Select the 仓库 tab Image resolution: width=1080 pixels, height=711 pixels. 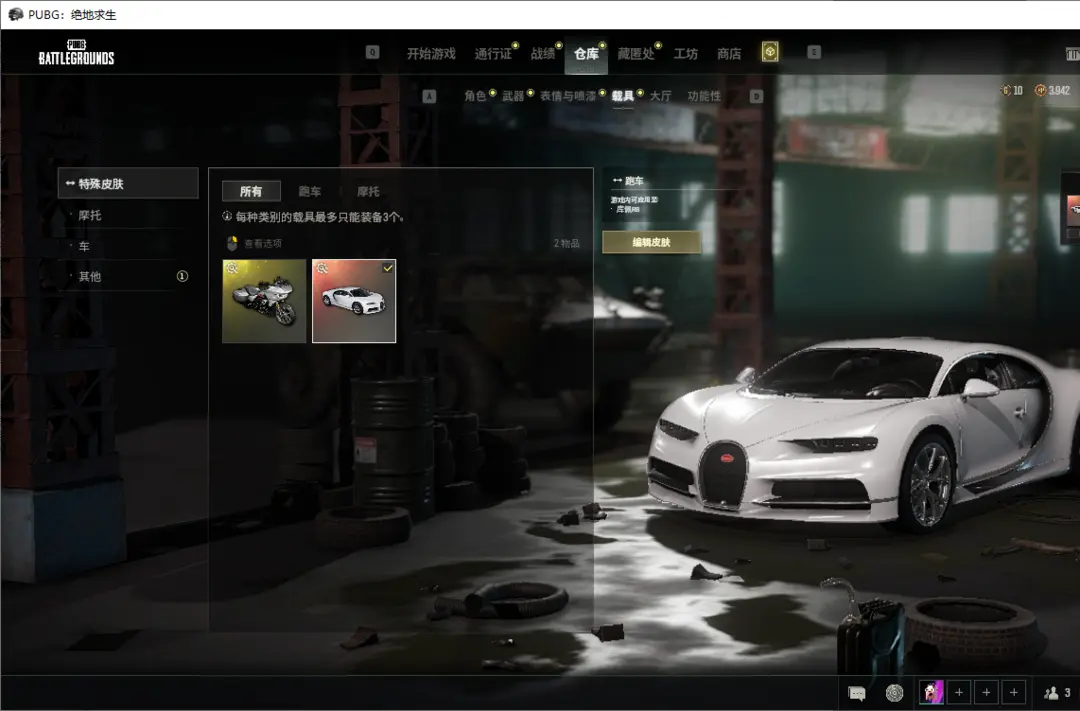click(586, 54)
